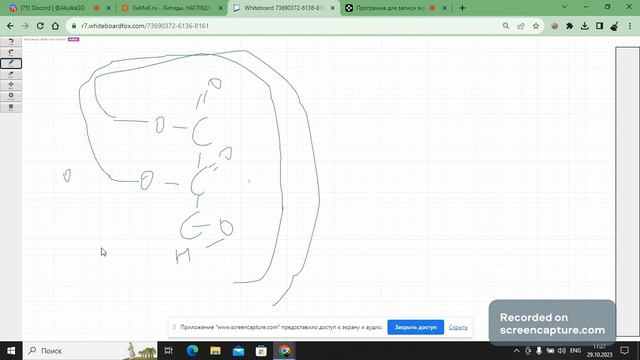Click Chrome icon on taskbar
Image resolution: width=640 pixels, height=360 pixels.
(x=284, y=351)
